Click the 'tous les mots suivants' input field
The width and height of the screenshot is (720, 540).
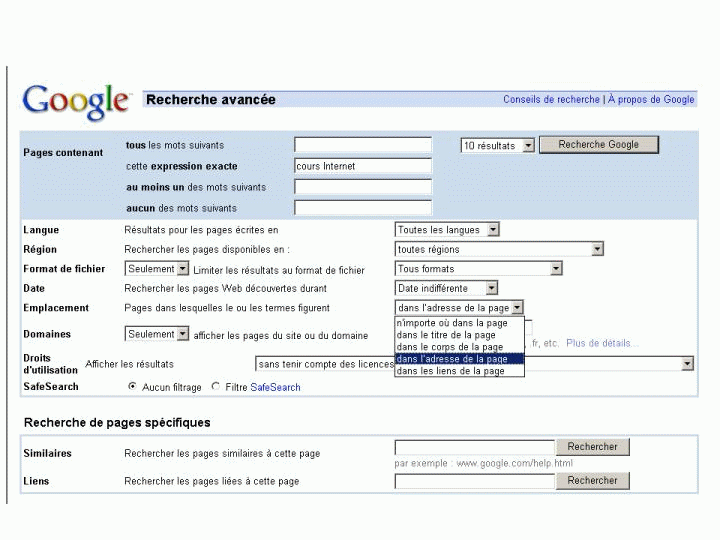coord(363,145)
